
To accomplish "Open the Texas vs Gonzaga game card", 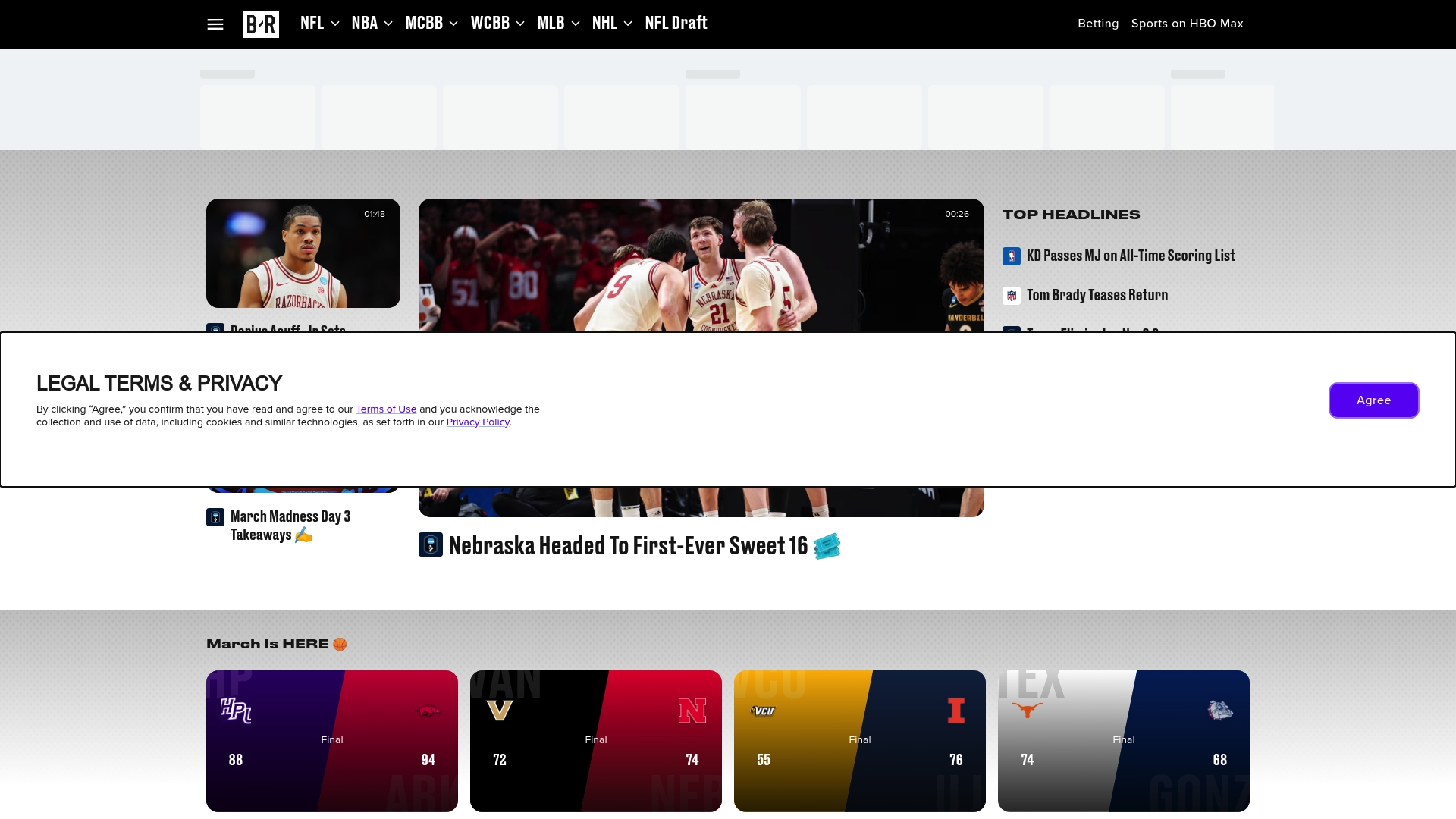I will pos(1124,741).
